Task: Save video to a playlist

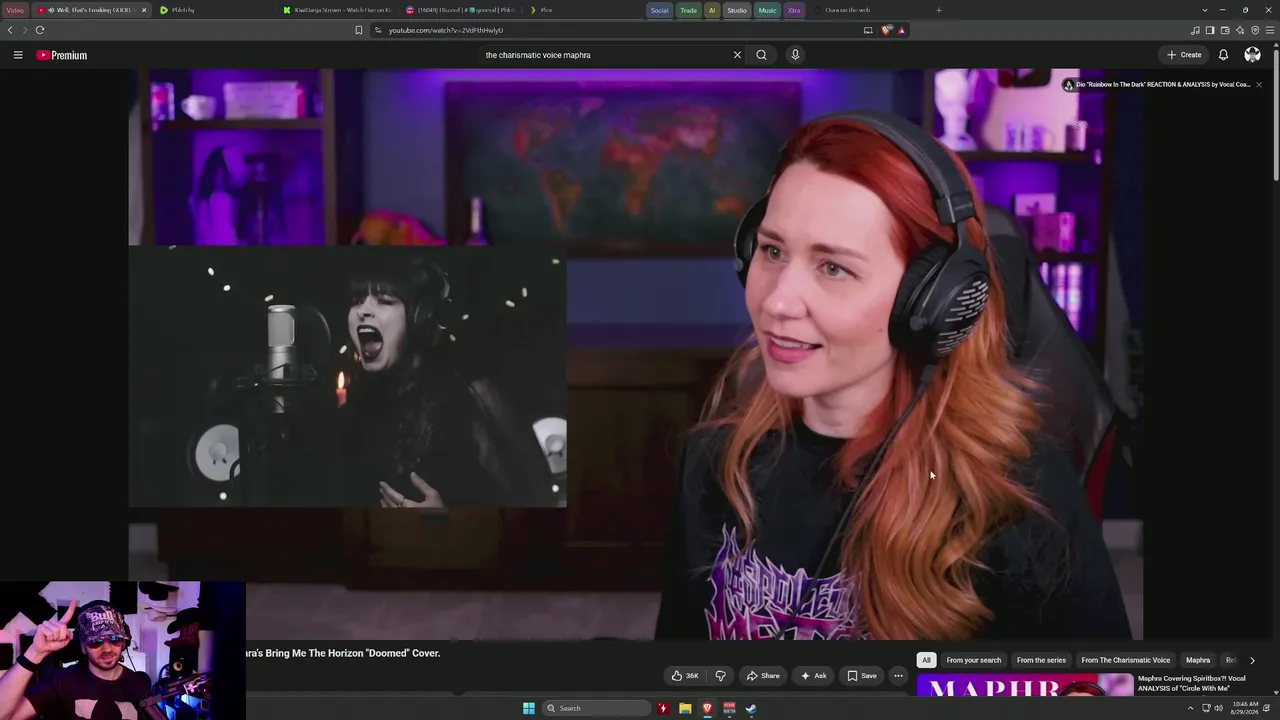Action: click(x=862, y=676)
